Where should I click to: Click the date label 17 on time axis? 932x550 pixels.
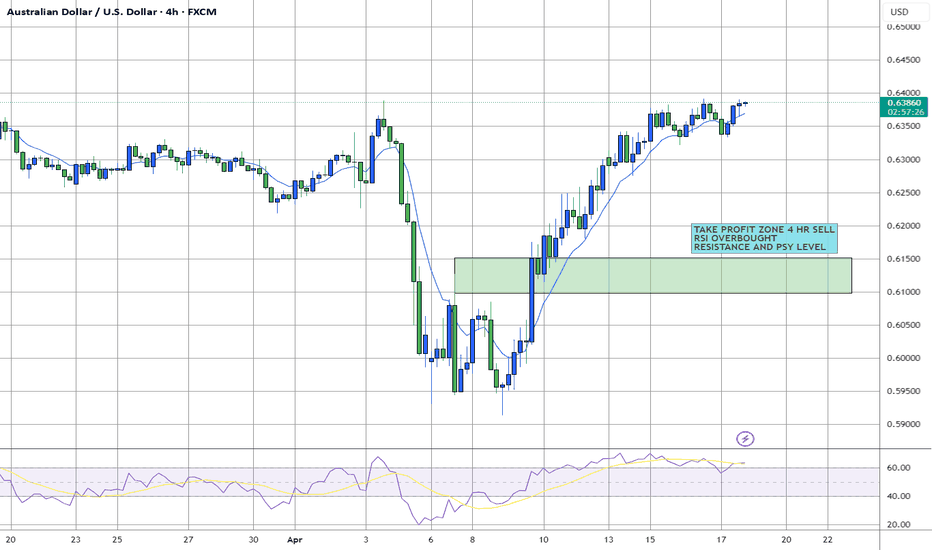click(x=721, y=540)
